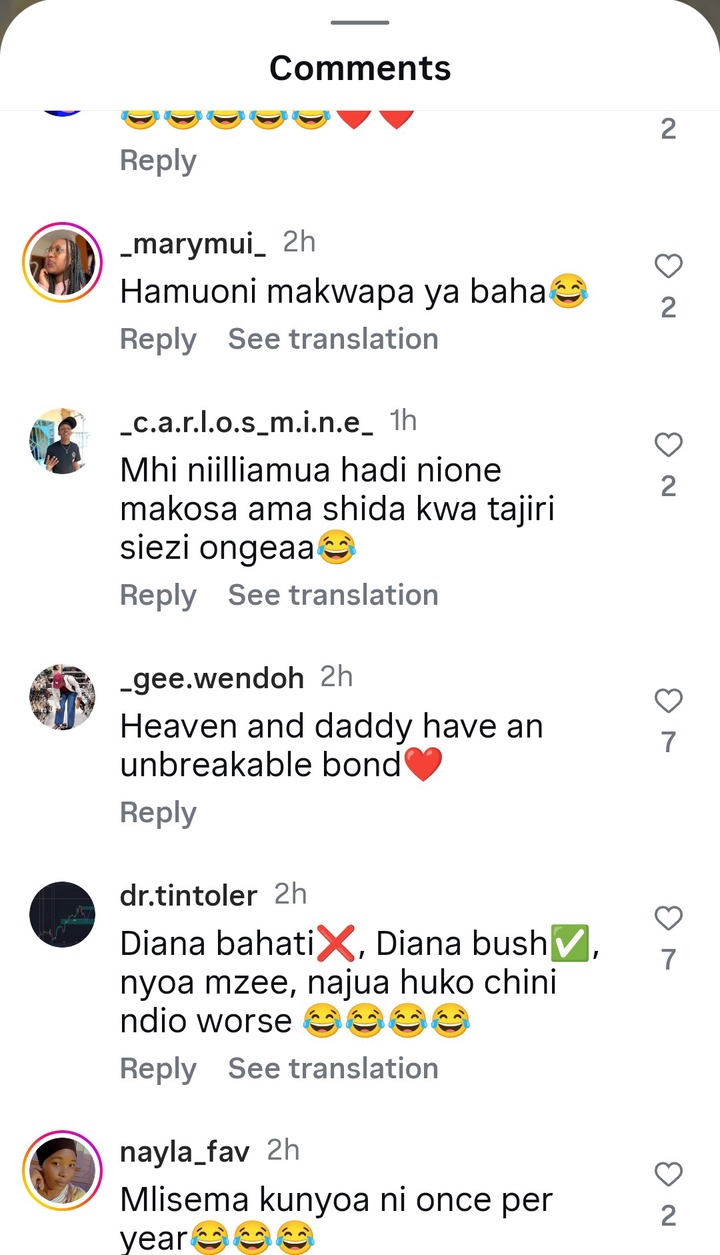Open the username nayla_fav

point(185,1152)
